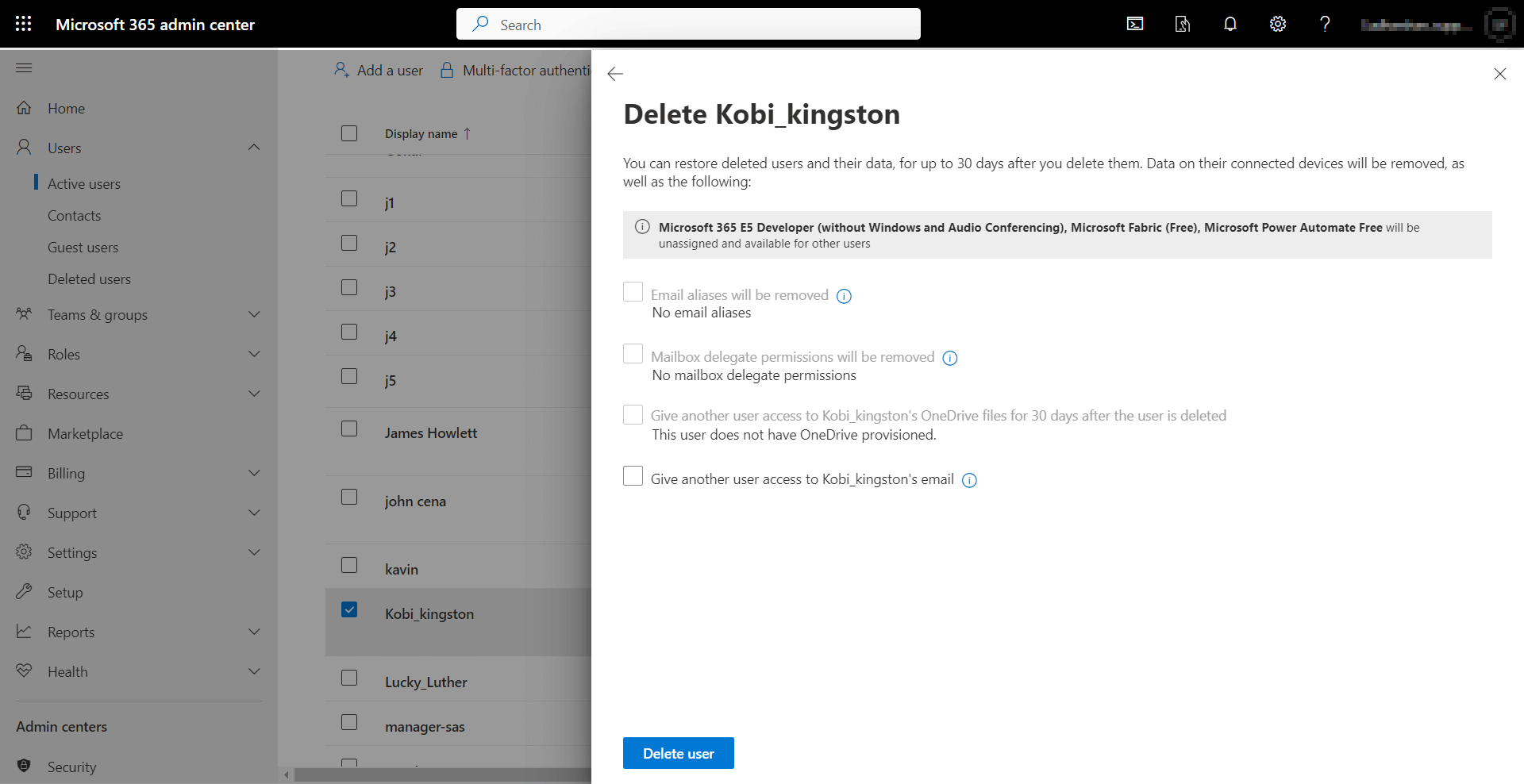Open the help question mark icon
The width and height of the screenshot is (1524, 784).
[1324, 24]
